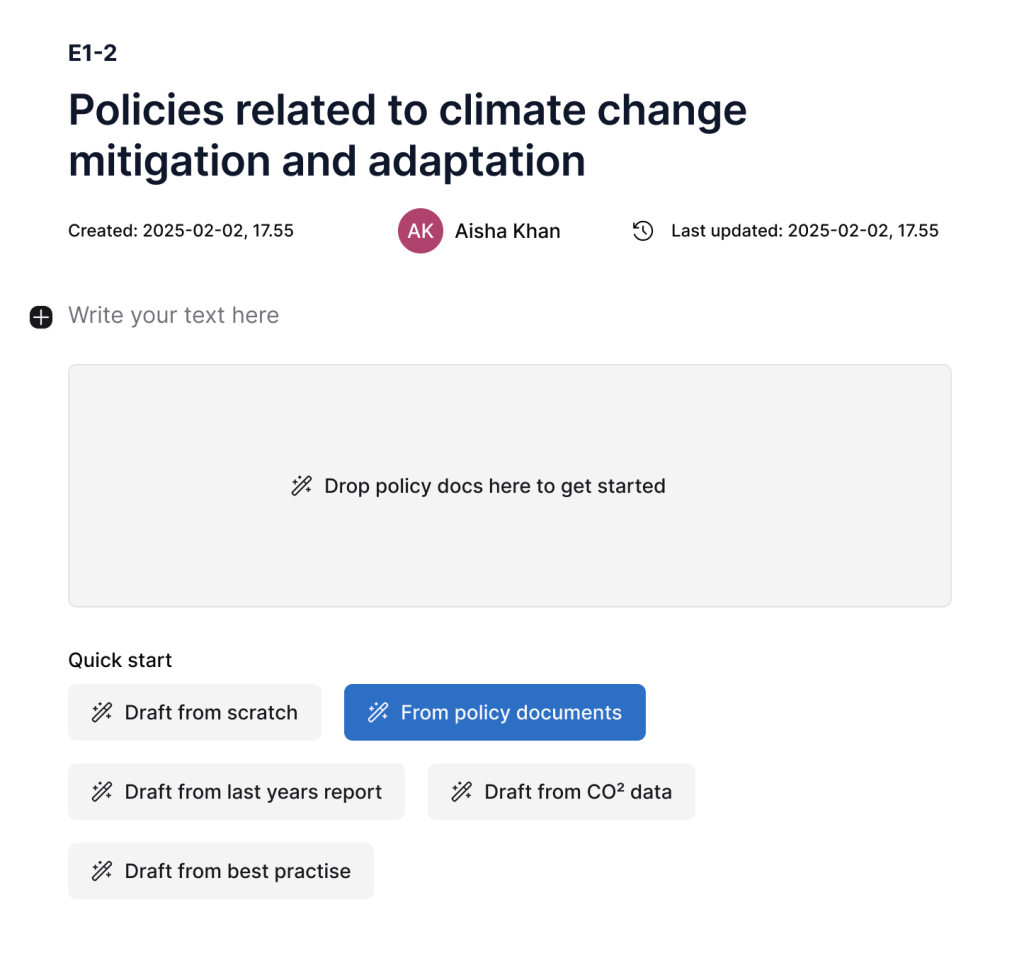Click the Write your text here field
The image size is (1024, 963).
point(174,316)
